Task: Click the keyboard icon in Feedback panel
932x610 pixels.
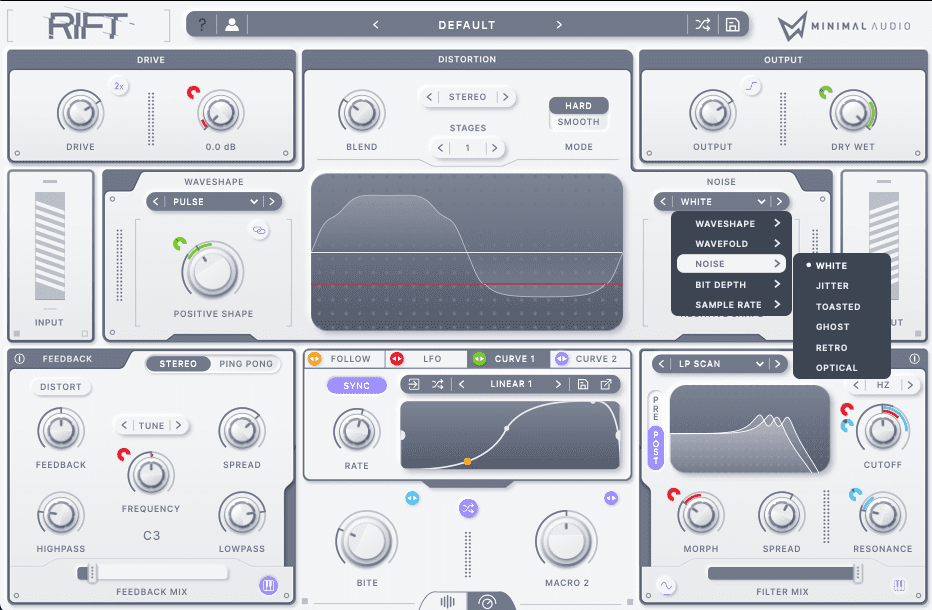Action: pyautogui.click(x=269, y=586)
